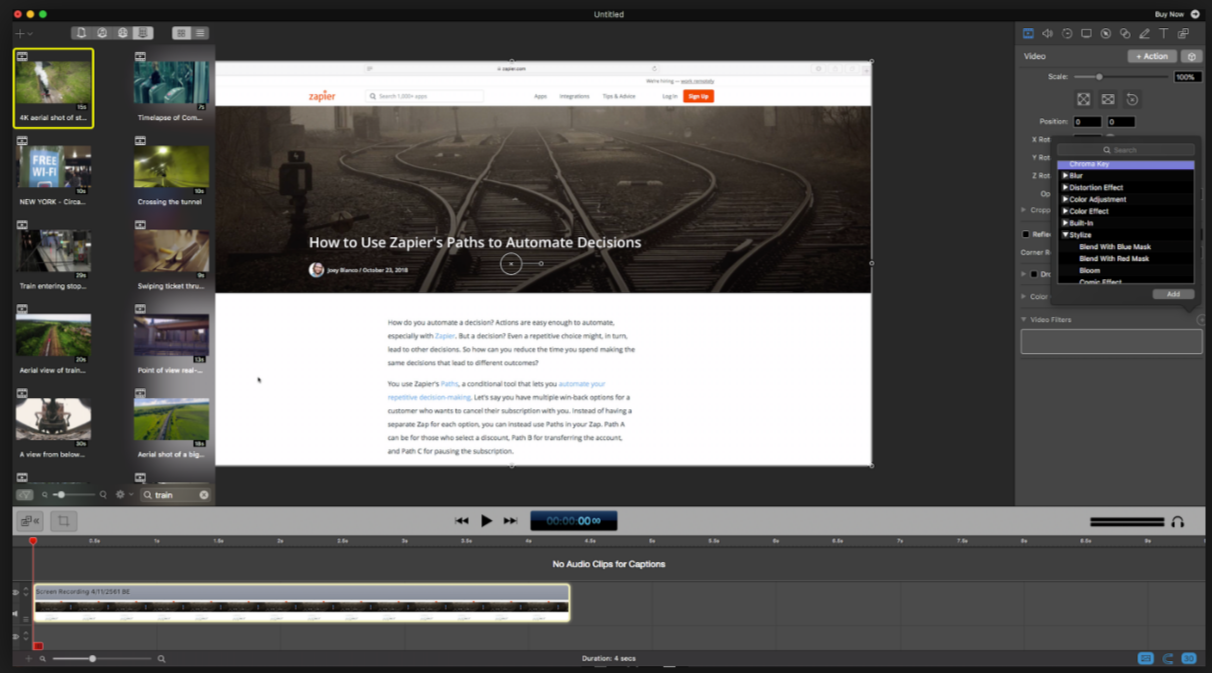
Task: Enable the Reflection checkbox
Action: click(1026, 234)
